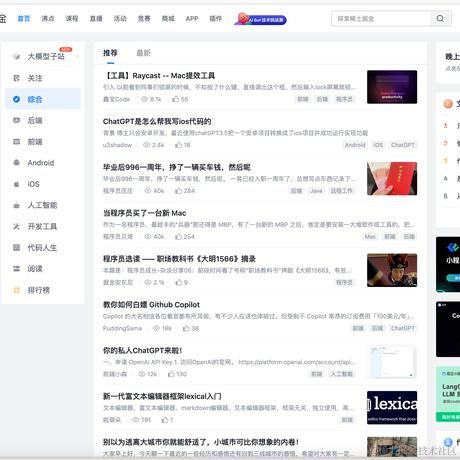Open the APP nav item

[x=192, y=19]
